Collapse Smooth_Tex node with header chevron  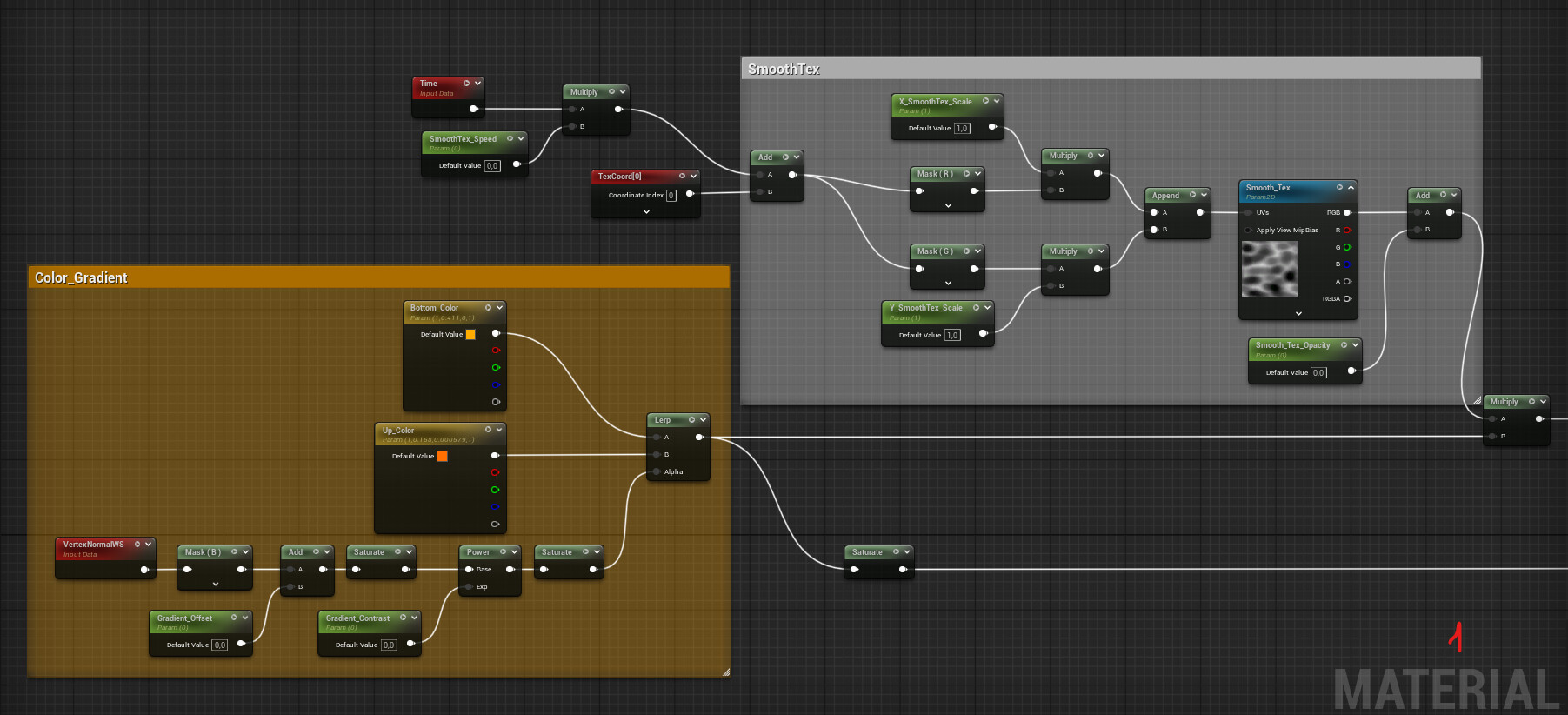1351,188
